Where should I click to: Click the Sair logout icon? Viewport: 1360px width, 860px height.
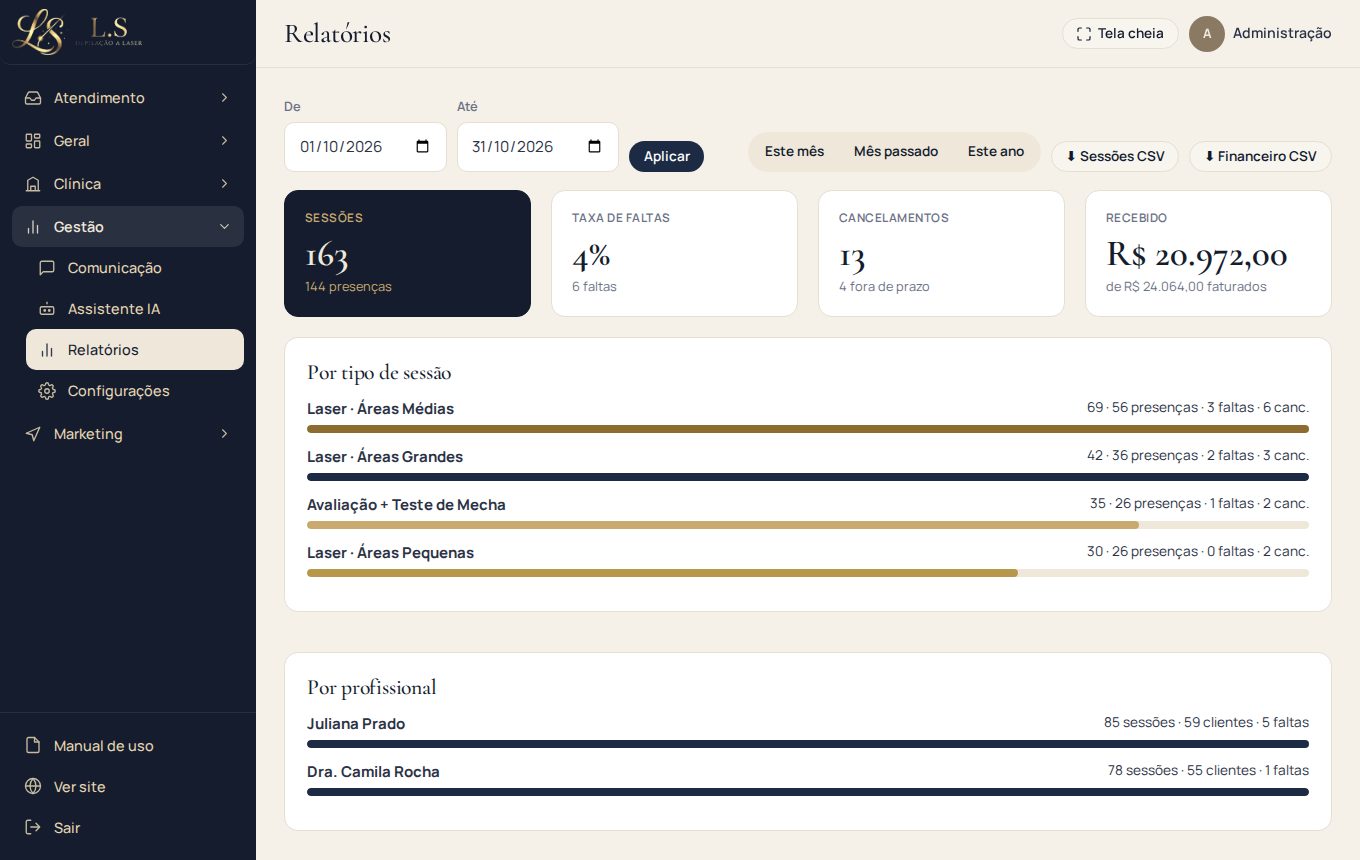click(33, 828)
